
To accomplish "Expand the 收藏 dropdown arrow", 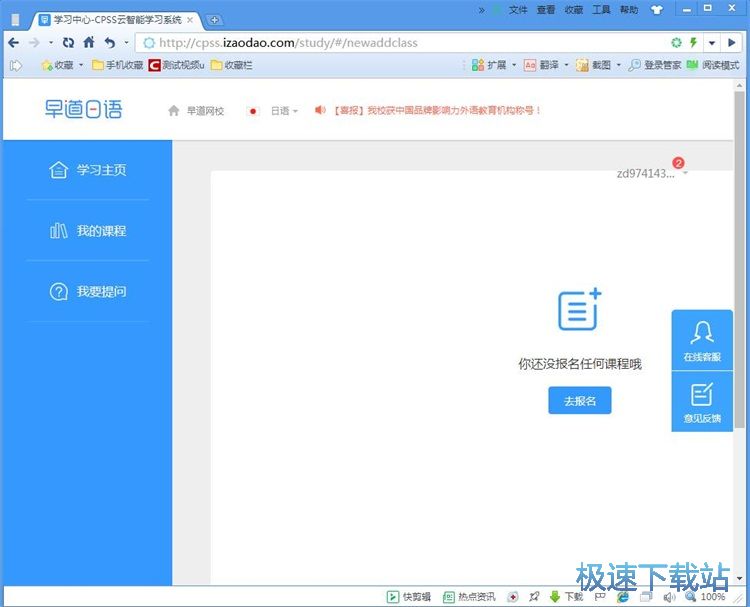I will tap(81, 65).
